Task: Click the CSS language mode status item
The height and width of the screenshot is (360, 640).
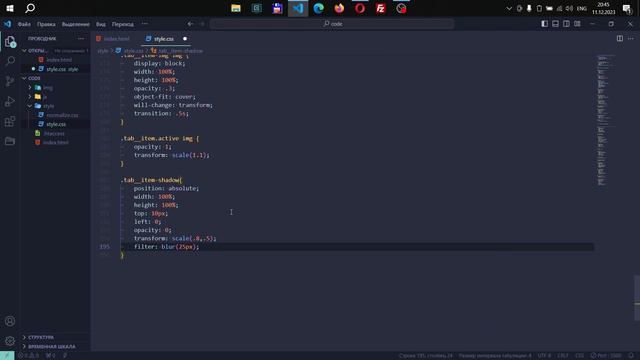Action: (579, 356)
